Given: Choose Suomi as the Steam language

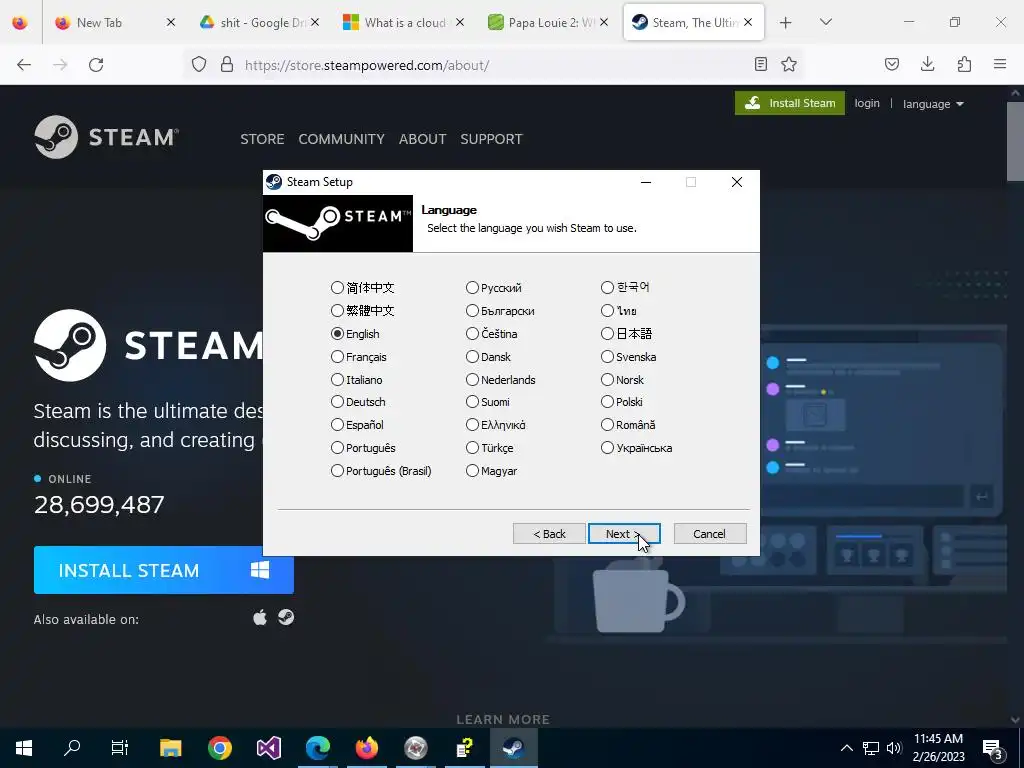Looking at the screenshot, I should pyautogui.click(x=488, y=402).
